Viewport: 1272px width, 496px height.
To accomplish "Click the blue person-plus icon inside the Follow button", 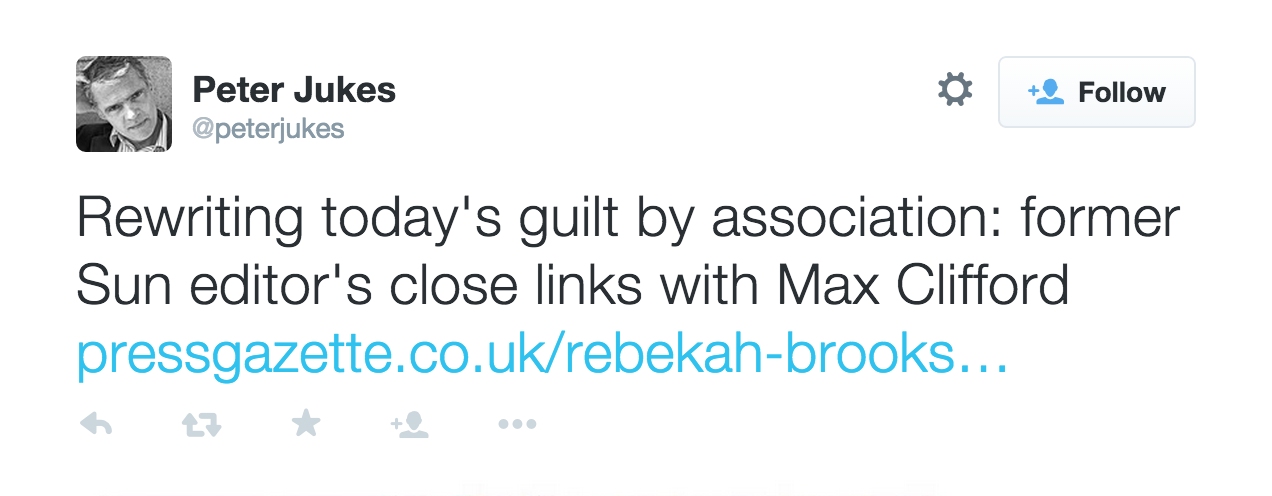I will tap(1044, 92).
